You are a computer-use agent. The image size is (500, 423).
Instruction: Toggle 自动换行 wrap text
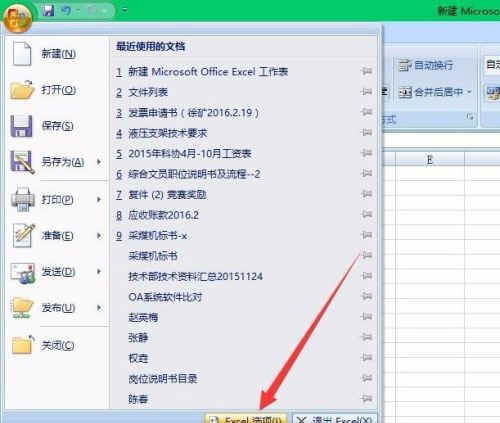pyautogui.click(x=426, y=66)
